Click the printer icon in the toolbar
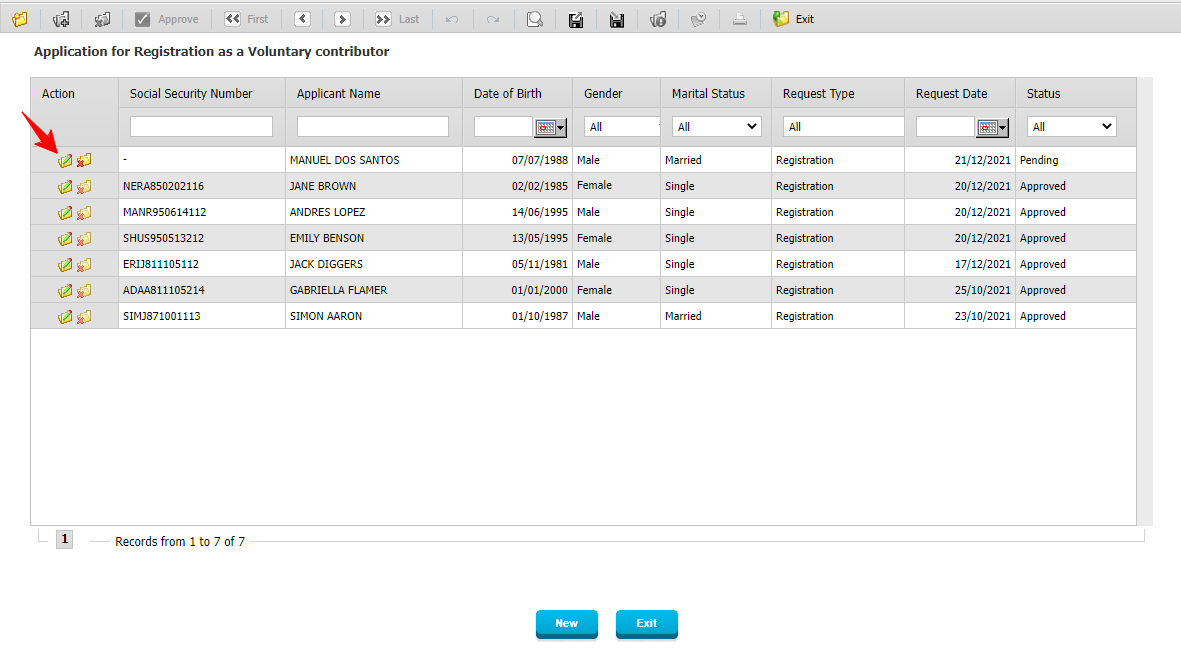The height and width of the screenshot is (655, 1181). tap(740, 19)
